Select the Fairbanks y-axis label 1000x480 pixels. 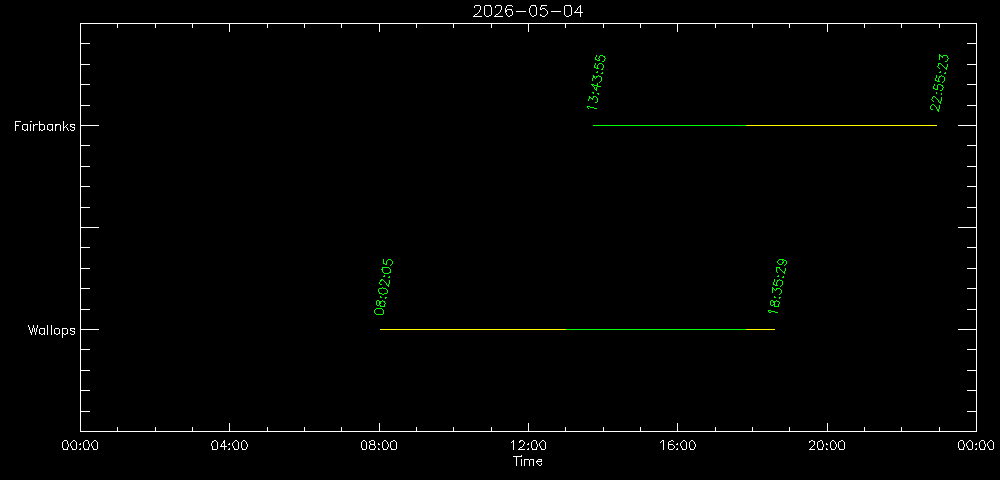pos(43,126)
